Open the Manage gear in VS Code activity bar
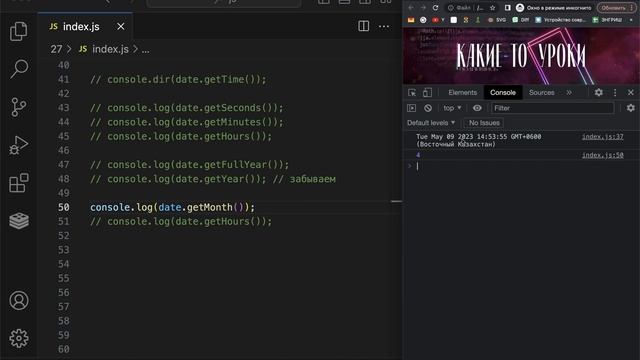This screenshot has width=640, height=360. (19, 338)
